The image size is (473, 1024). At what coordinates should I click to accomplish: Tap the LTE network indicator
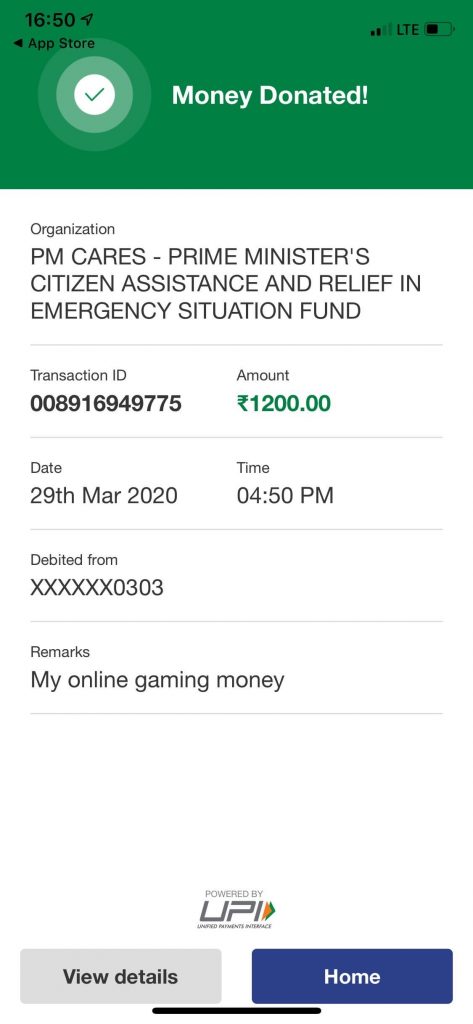[407, 29]
